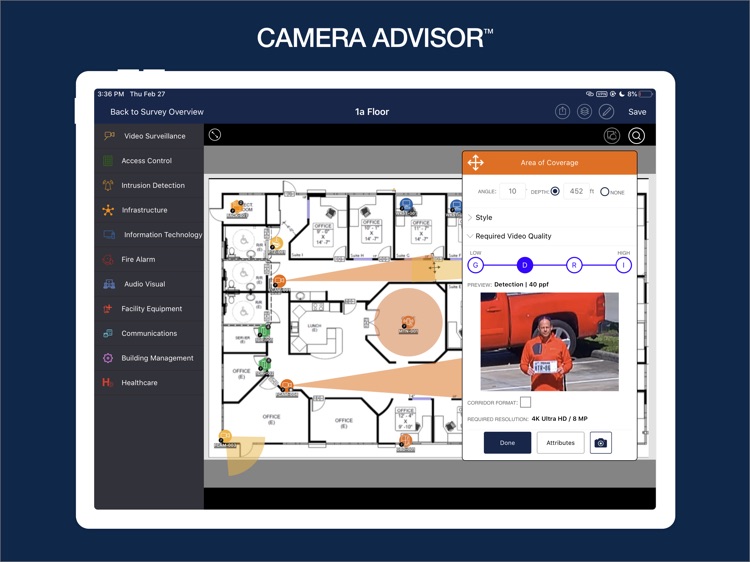The width and height of the screenshot is (750, 562).
Task: Click the Information Technology monitor icon
Action: (x=109, y=234)
